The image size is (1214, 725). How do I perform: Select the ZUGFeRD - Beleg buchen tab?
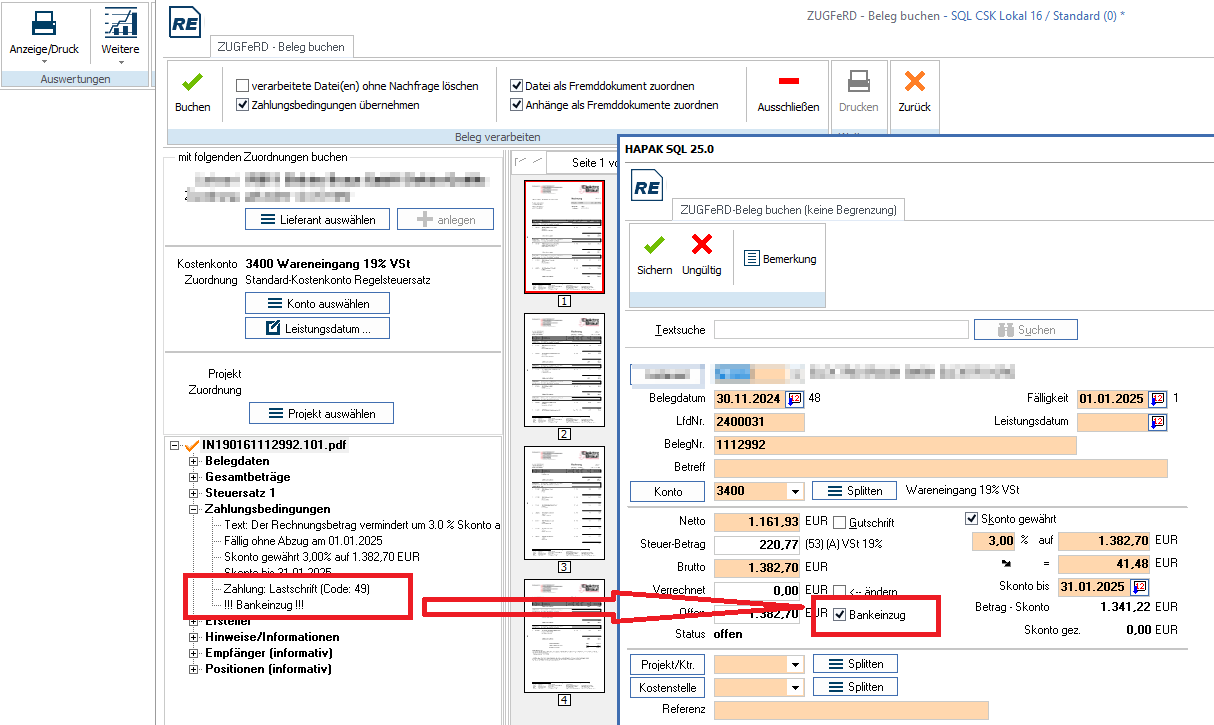click(281, 47)
